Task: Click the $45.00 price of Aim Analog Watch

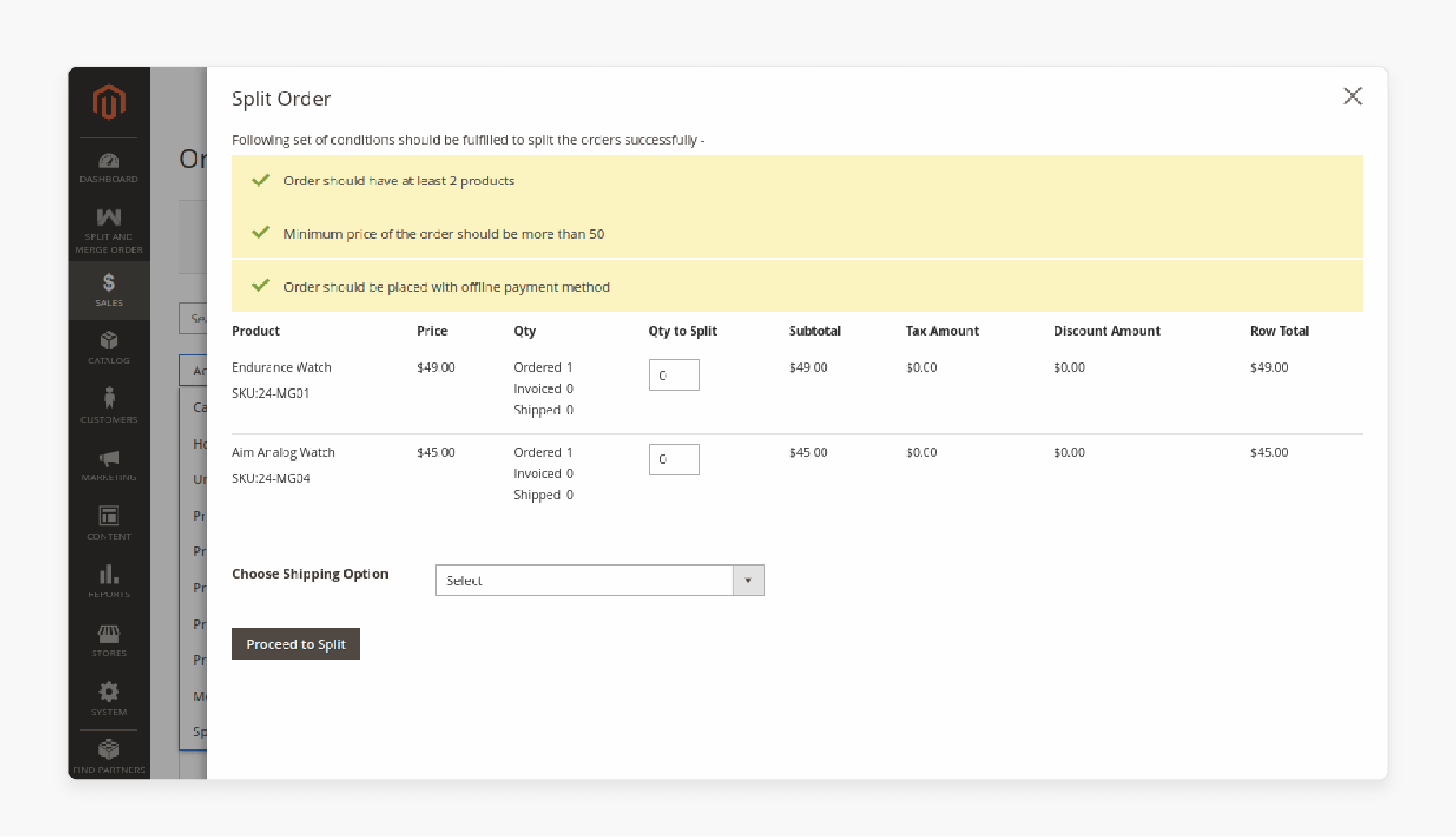Action: [x=436, y=453]
